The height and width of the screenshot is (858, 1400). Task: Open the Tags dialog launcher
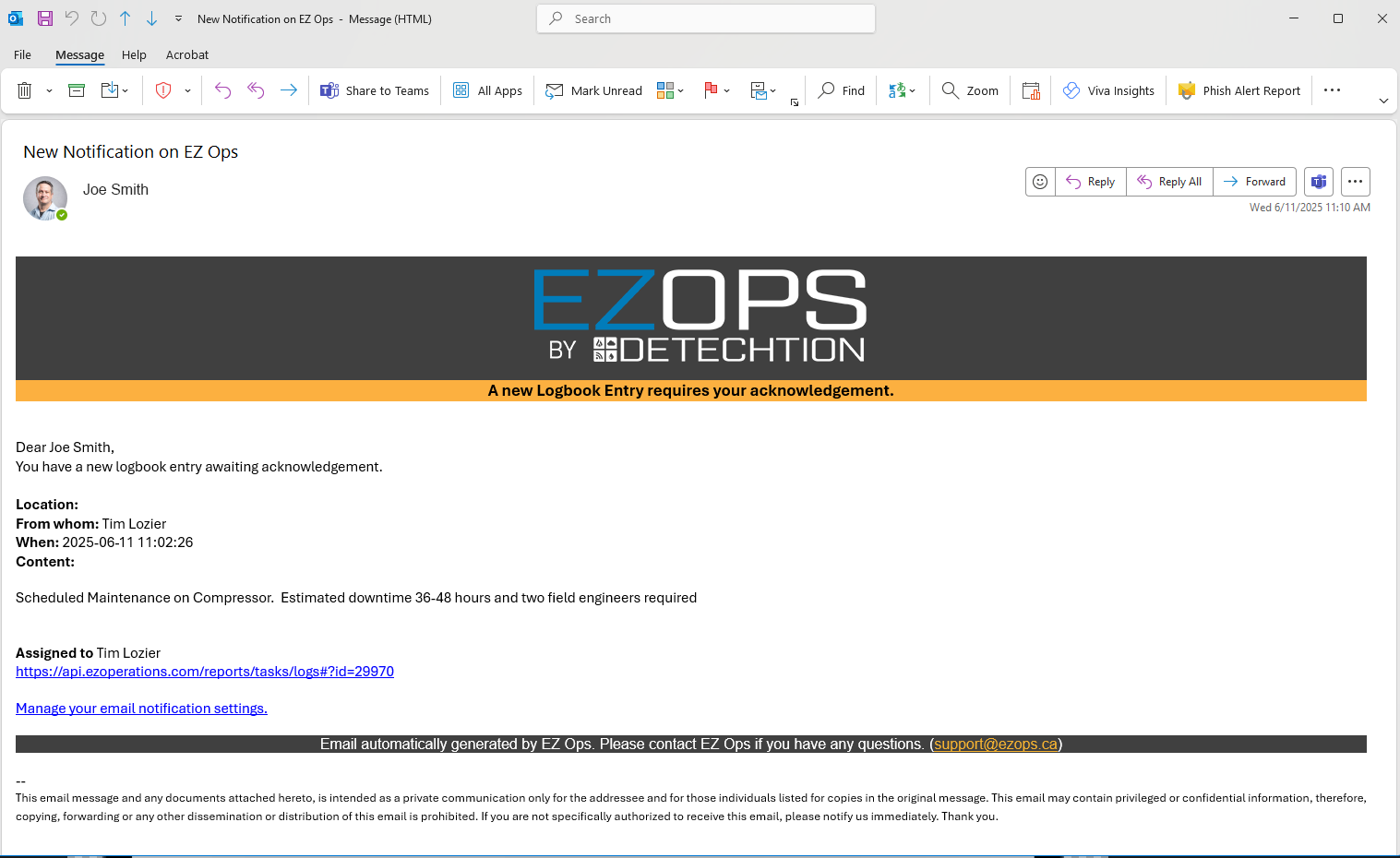pyautogui.click(x=795, y=102)
